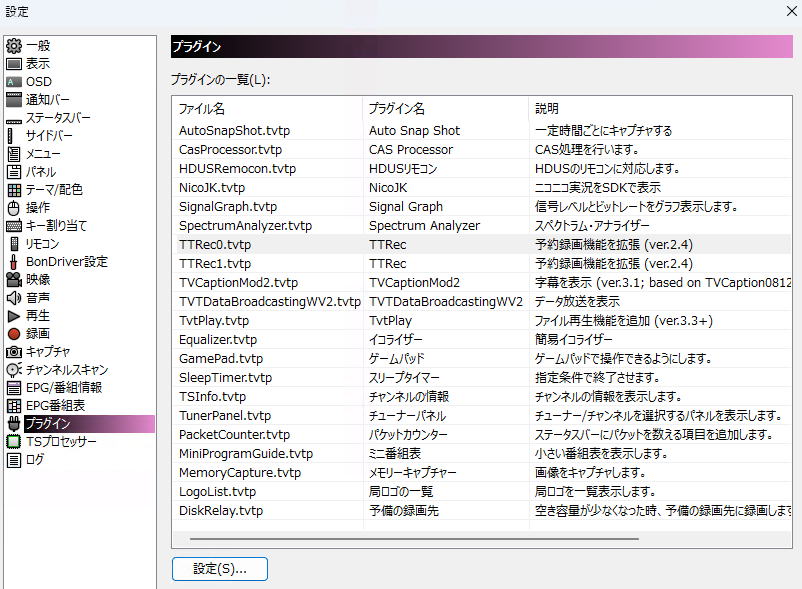Open the BonDriver設定 page

tap(66, 261)
